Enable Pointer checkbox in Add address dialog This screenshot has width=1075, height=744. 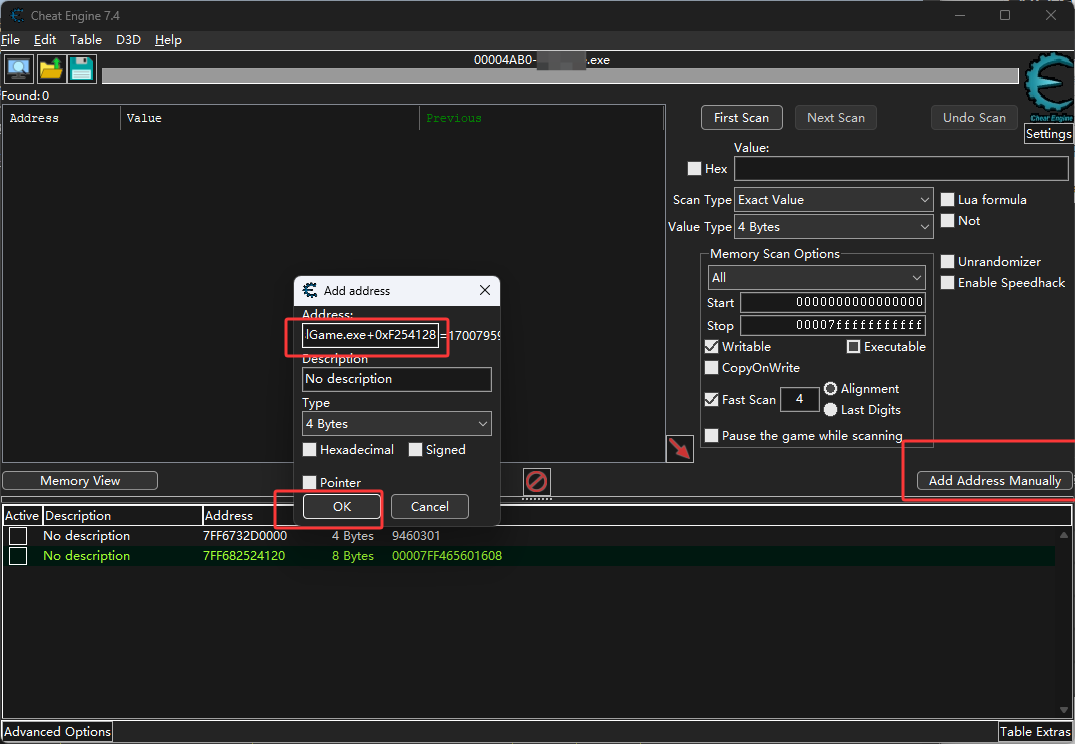click(x=309, y=482)
